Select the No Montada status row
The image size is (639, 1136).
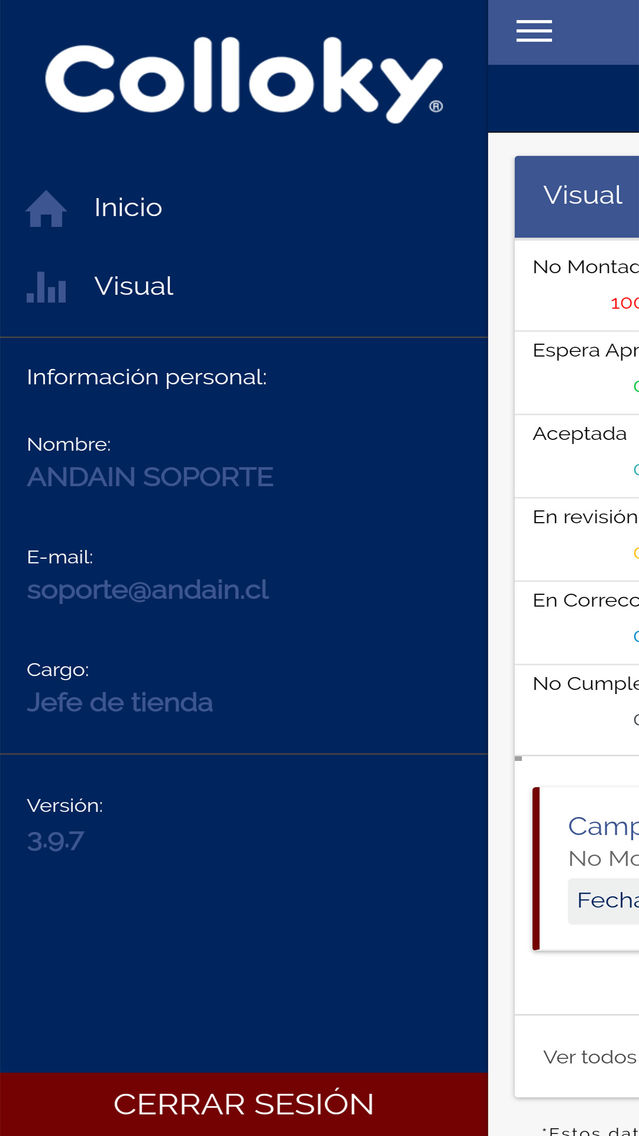[x=577, y=285]
